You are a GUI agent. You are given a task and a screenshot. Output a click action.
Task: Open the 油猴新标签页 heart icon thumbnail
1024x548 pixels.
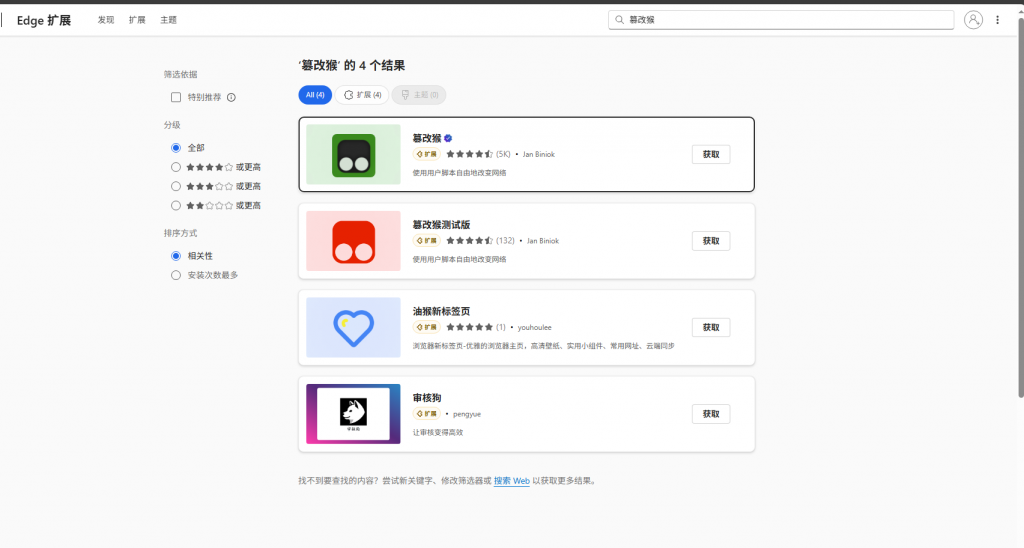click(x=353, y=327)
